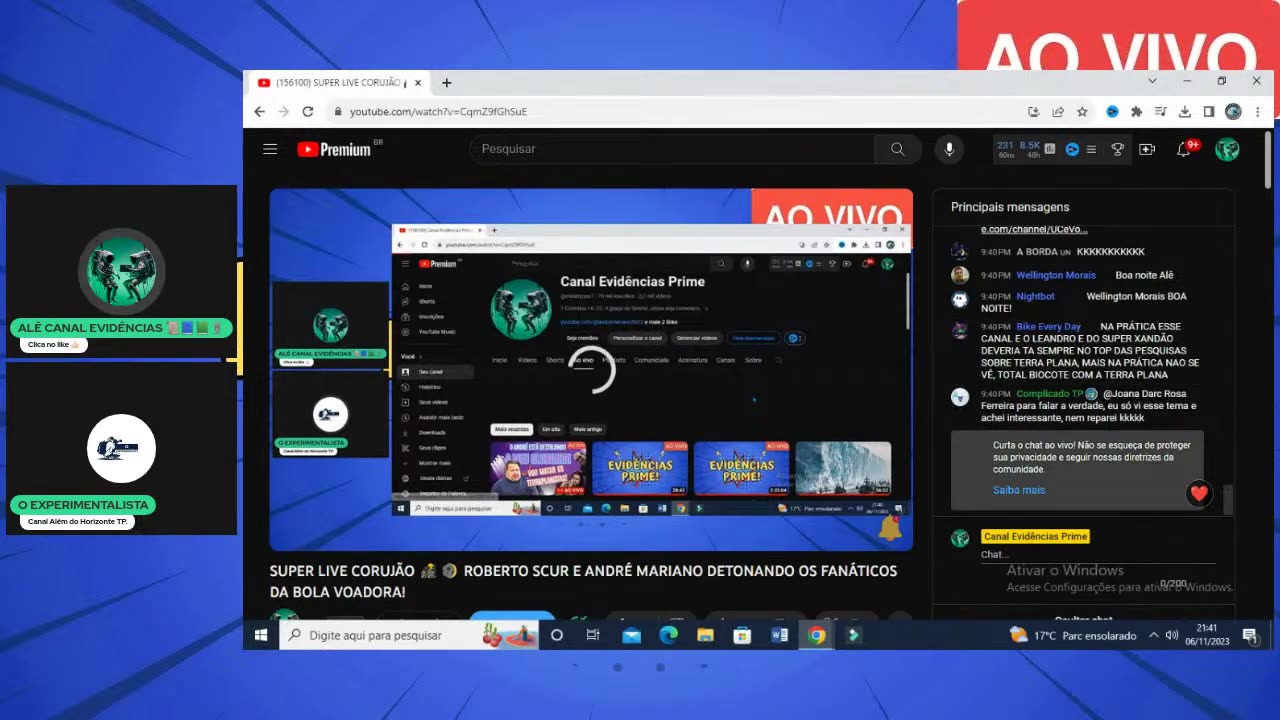Viewport: 1280px width, 720px height.
Task: Switch to Chrome on taskbar
Action: 817,635
